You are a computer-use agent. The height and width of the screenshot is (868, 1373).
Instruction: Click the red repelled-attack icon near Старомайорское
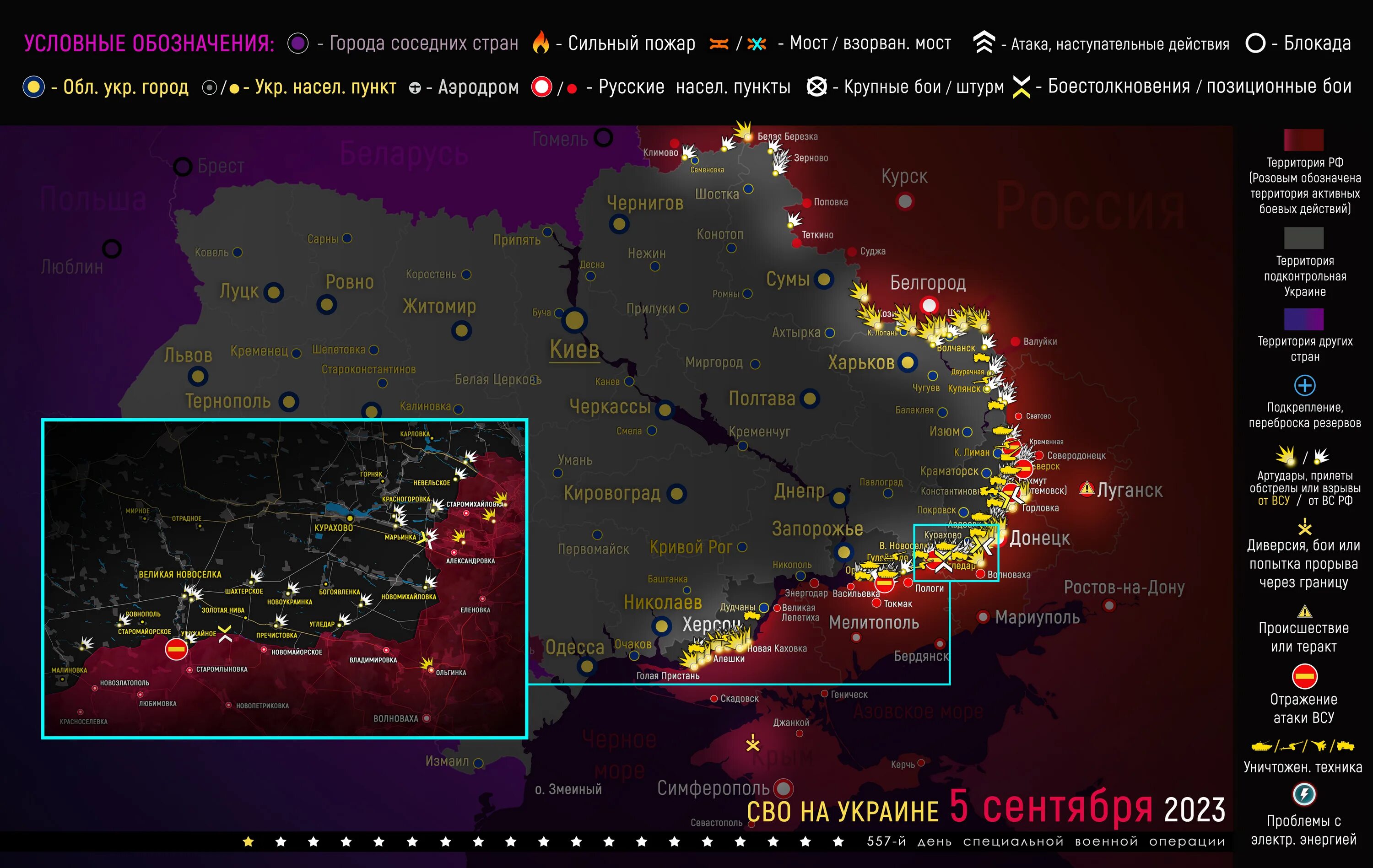pyautogui.click(x=176, y=648)
